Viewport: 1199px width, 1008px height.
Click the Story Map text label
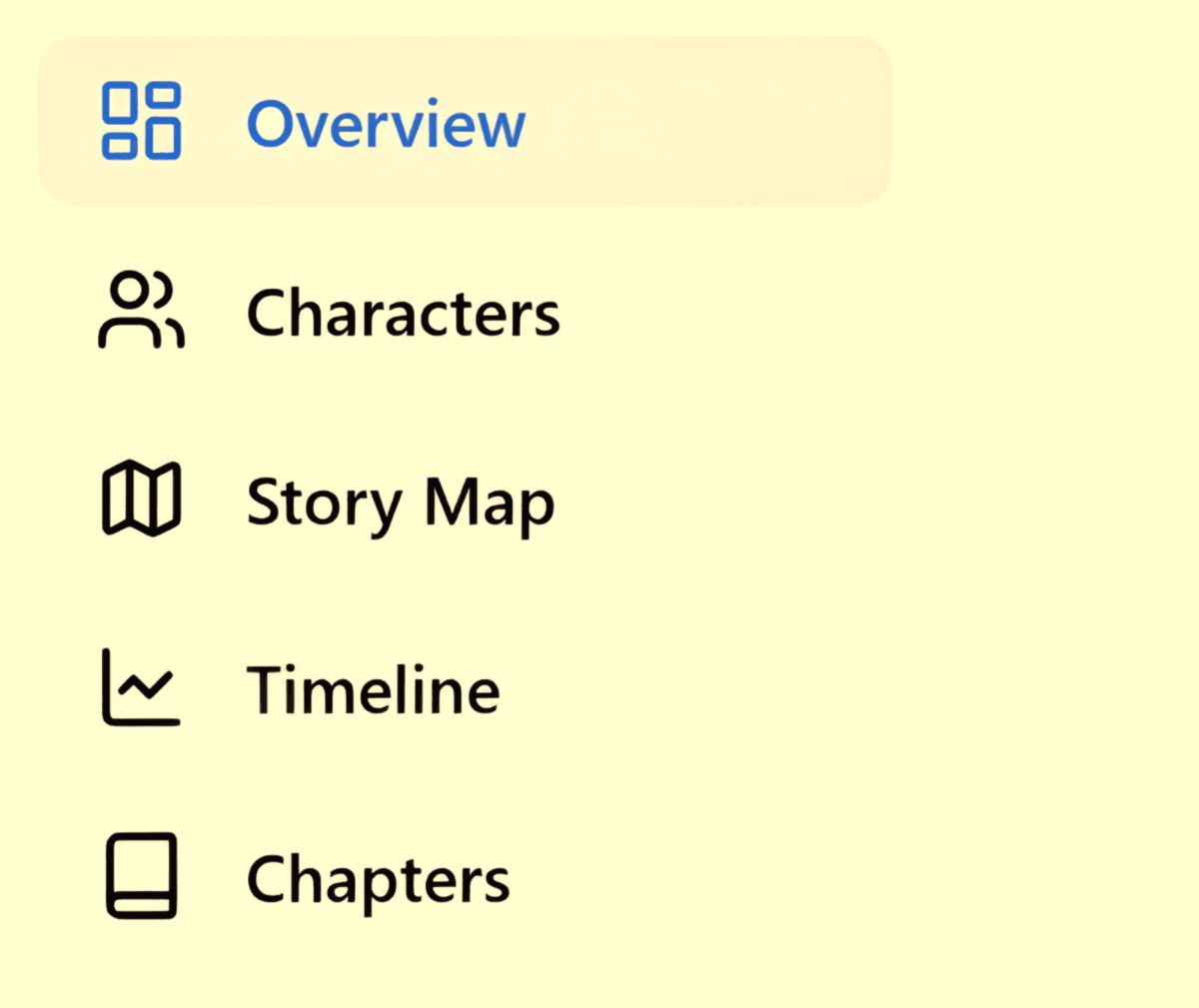click(x=400, y=502)
